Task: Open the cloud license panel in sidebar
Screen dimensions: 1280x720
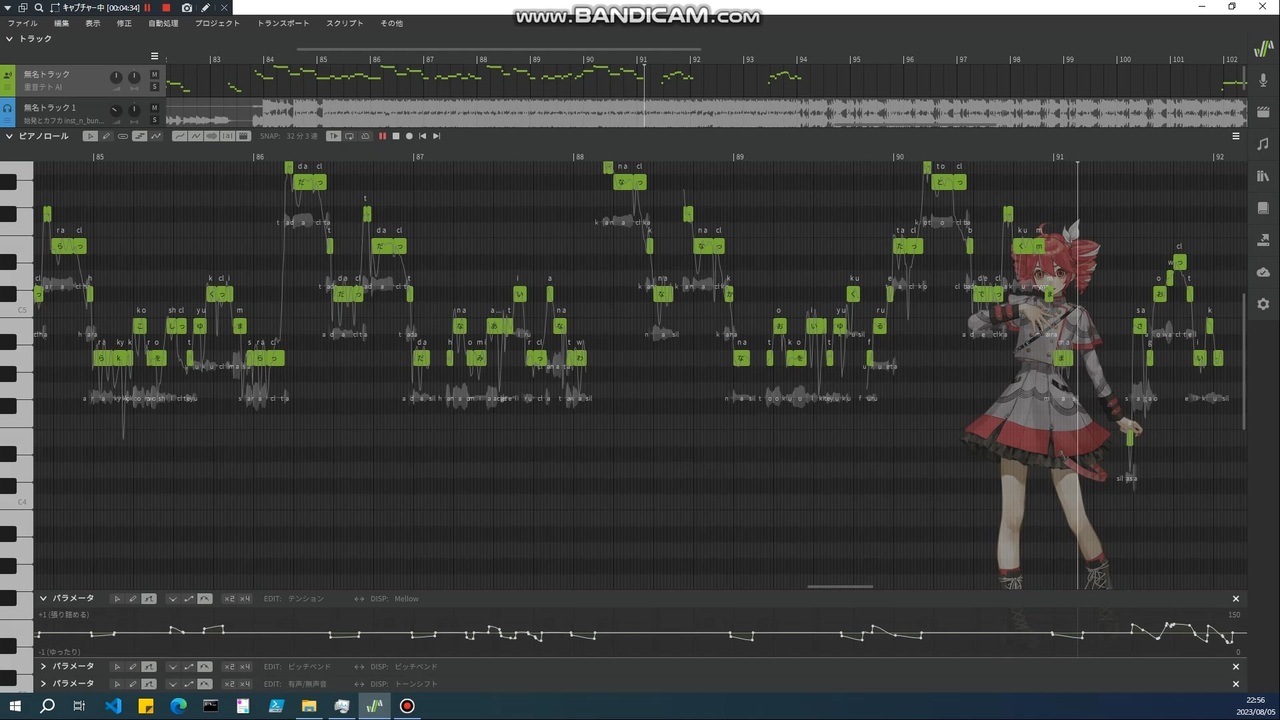Action: [1263, 272]
